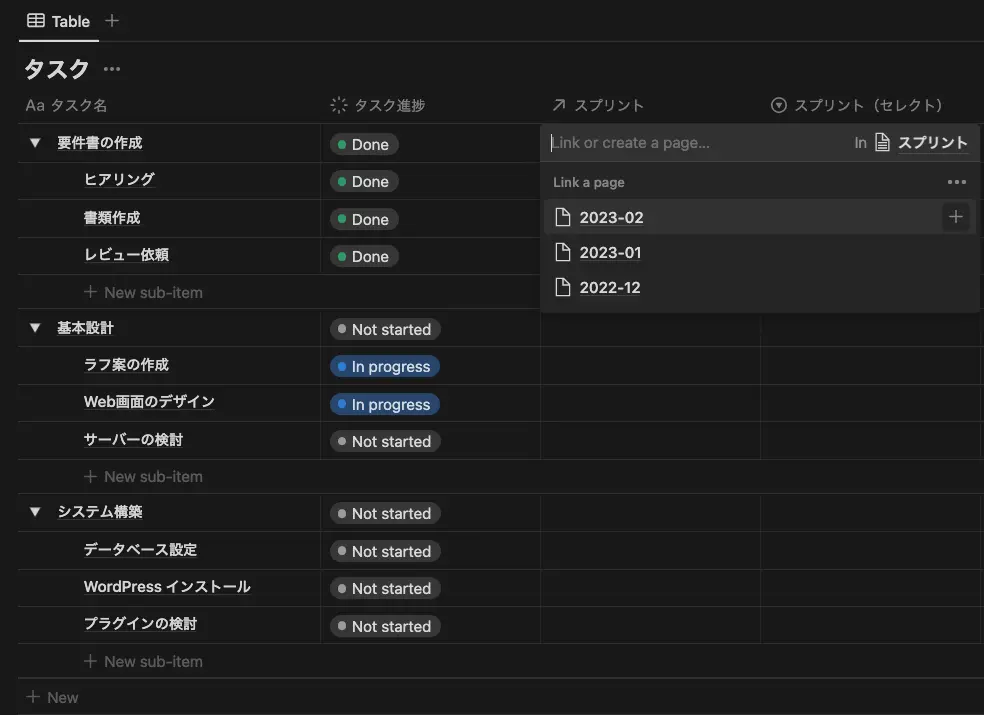Open the three-dot menu beside タスク title

click(112, 69)
